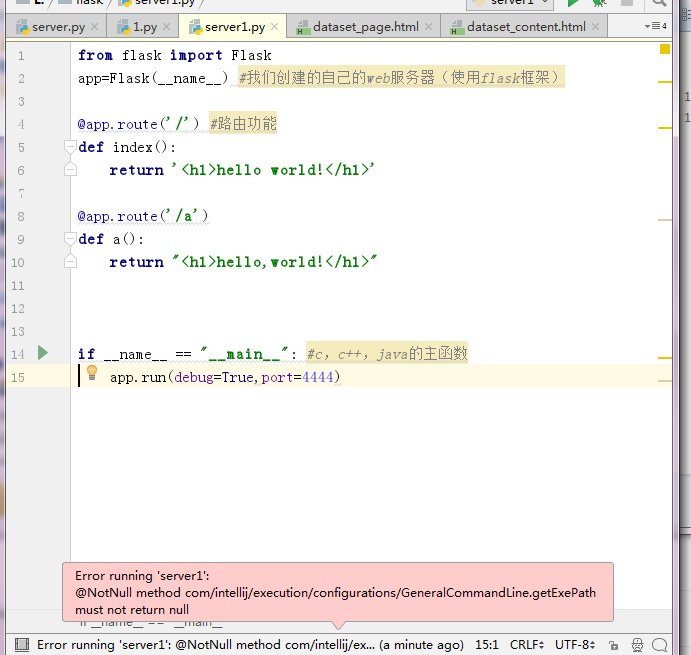The width and height of the screenshot is (691, 655).
Task: Click the error message in the status bar
Action: pos(250,645)
